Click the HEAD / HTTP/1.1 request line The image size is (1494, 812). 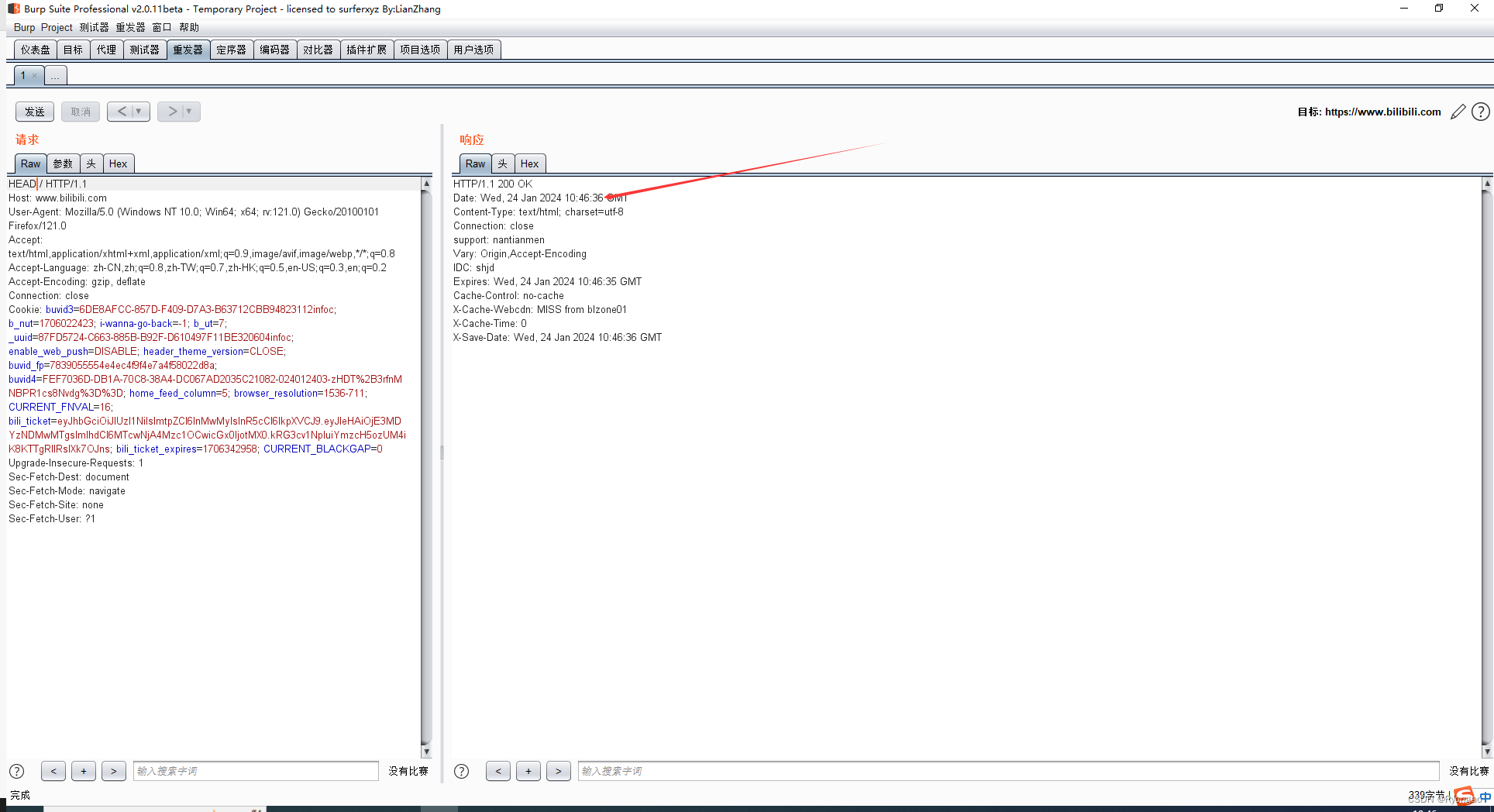[x=48, y=184]
